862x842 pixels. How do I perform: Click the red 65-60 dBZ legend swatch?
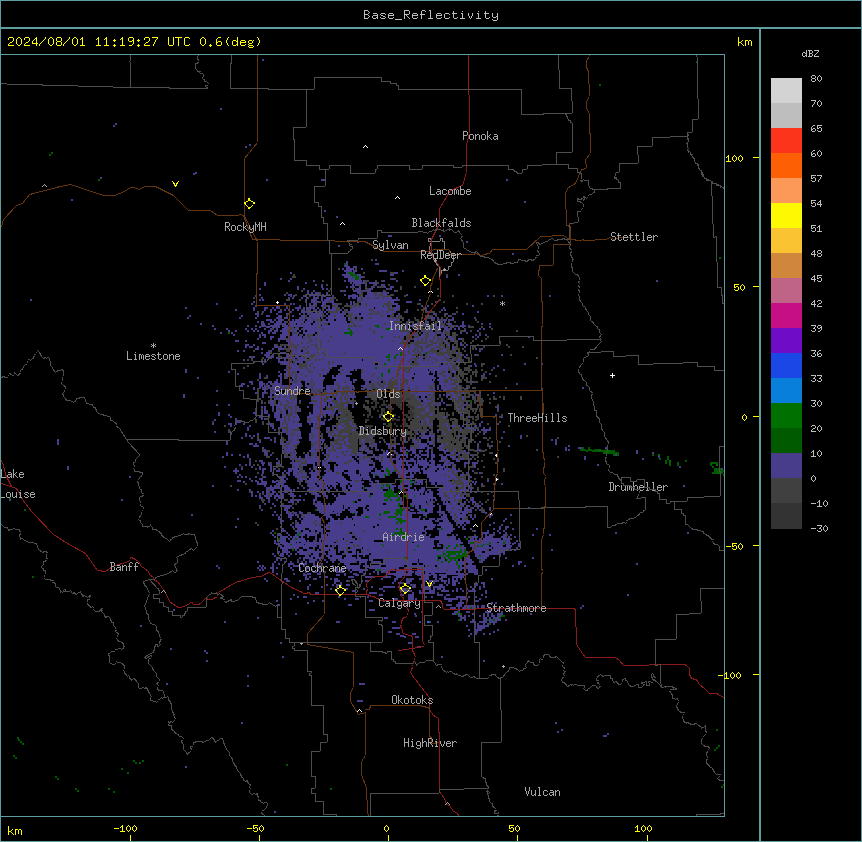point(786,141)
